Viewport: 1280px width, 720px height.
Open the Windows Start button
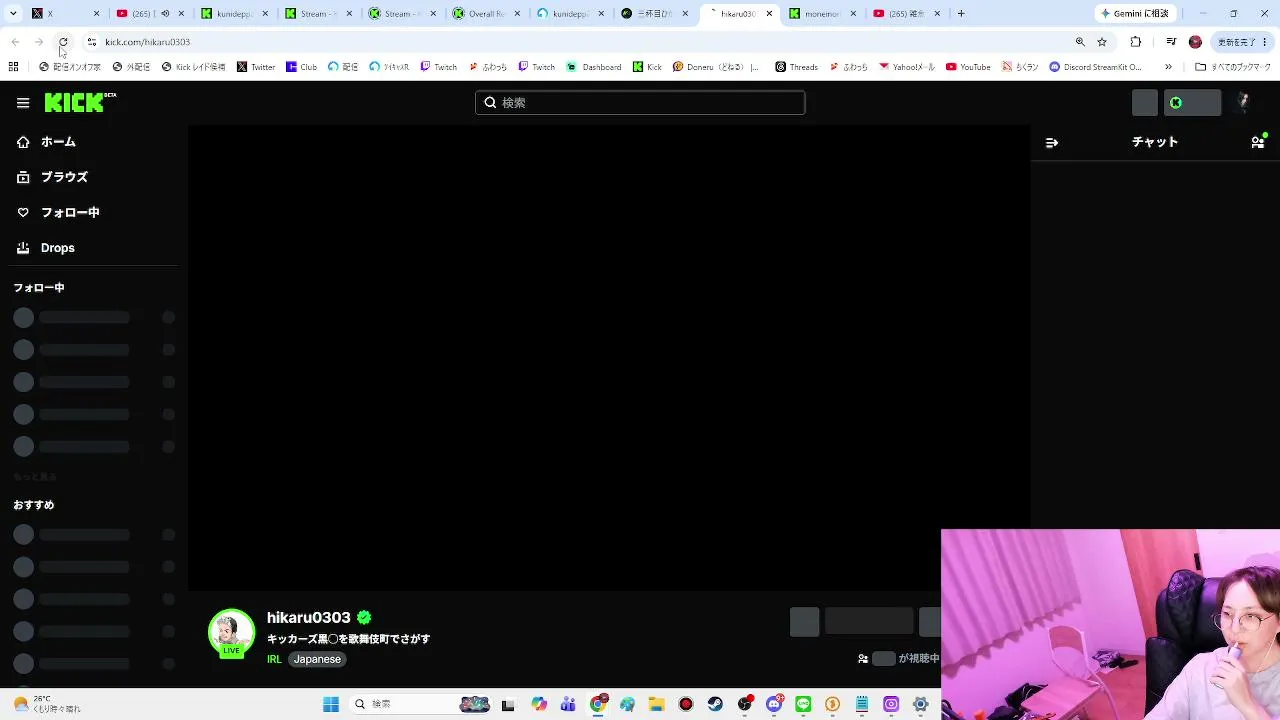pyautogui.click(x=331, y=704)
